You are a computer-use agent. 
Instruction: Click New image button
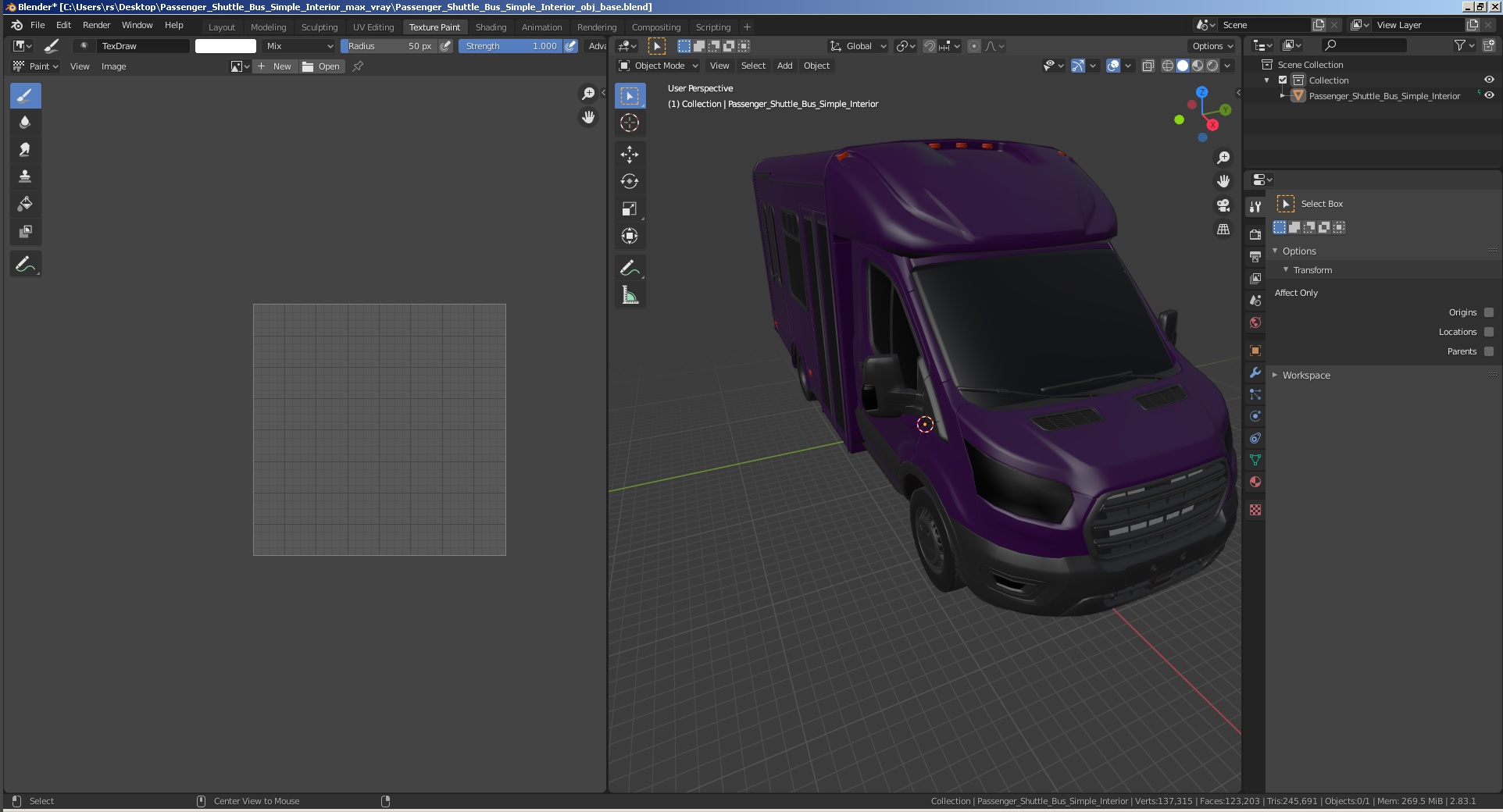click(275, 66)
